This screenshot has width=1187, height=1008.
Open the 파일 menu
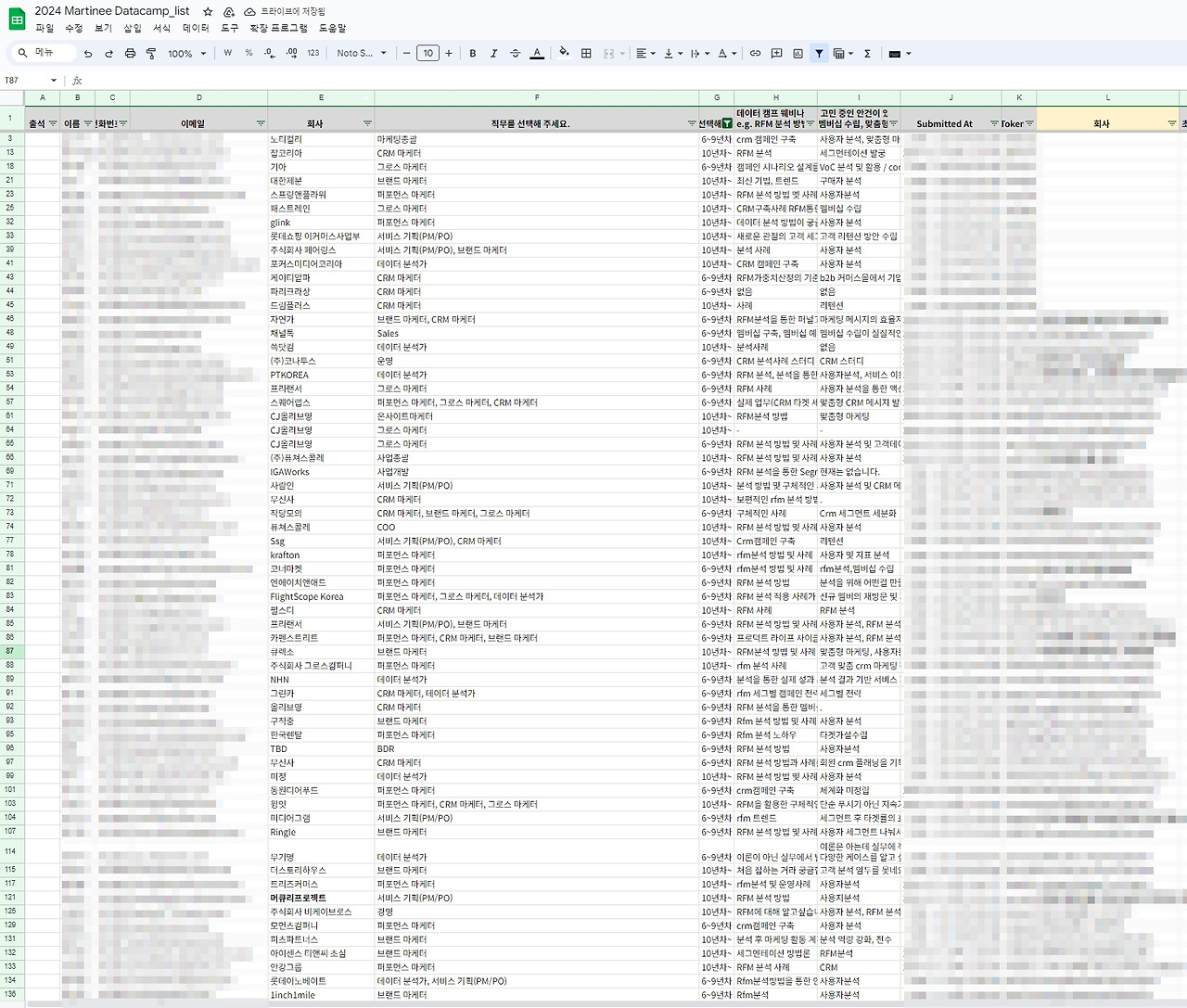tap(45, 29)
